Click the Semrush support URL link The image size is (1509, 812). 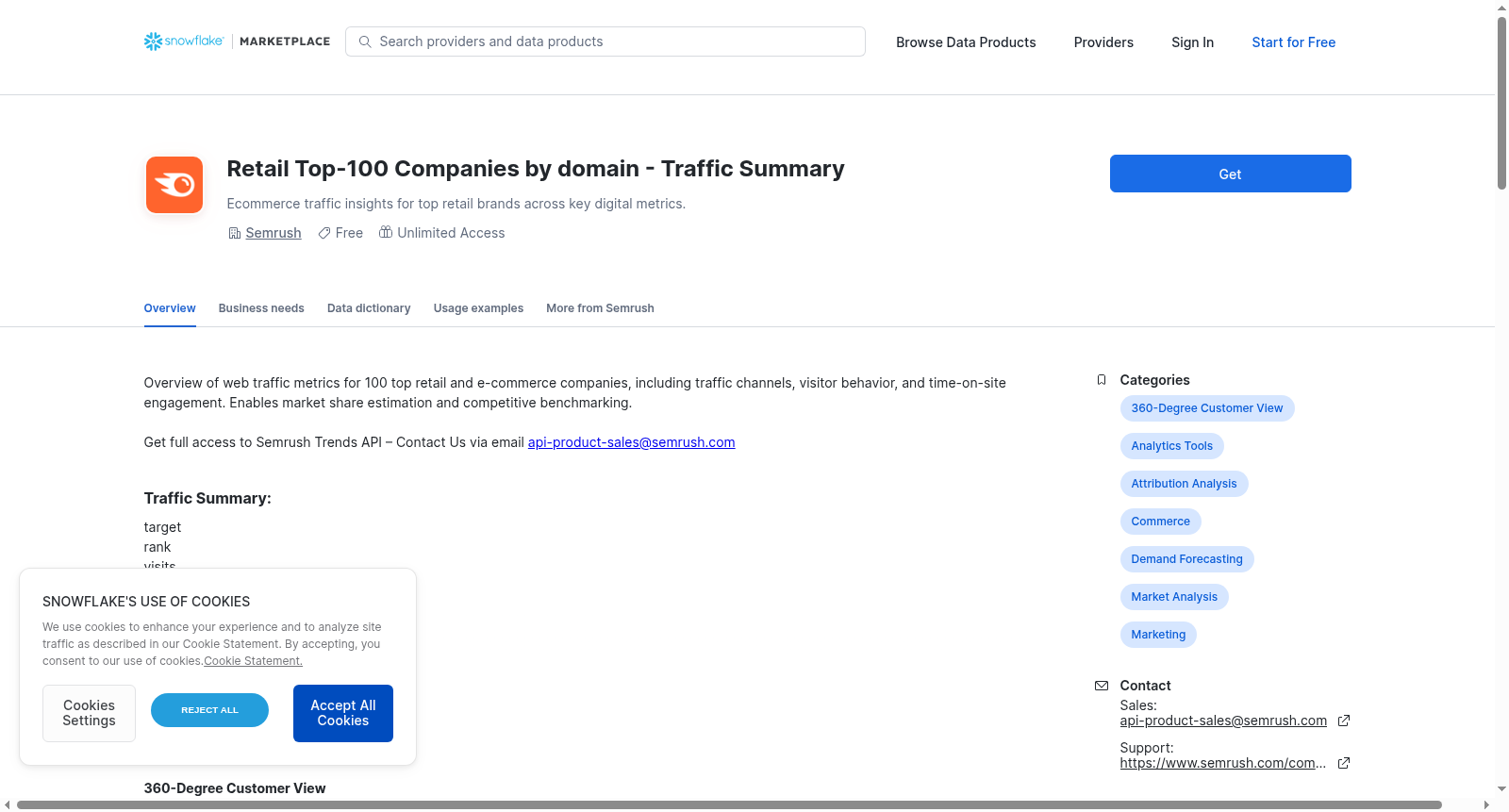click(x=1223, y=763)
